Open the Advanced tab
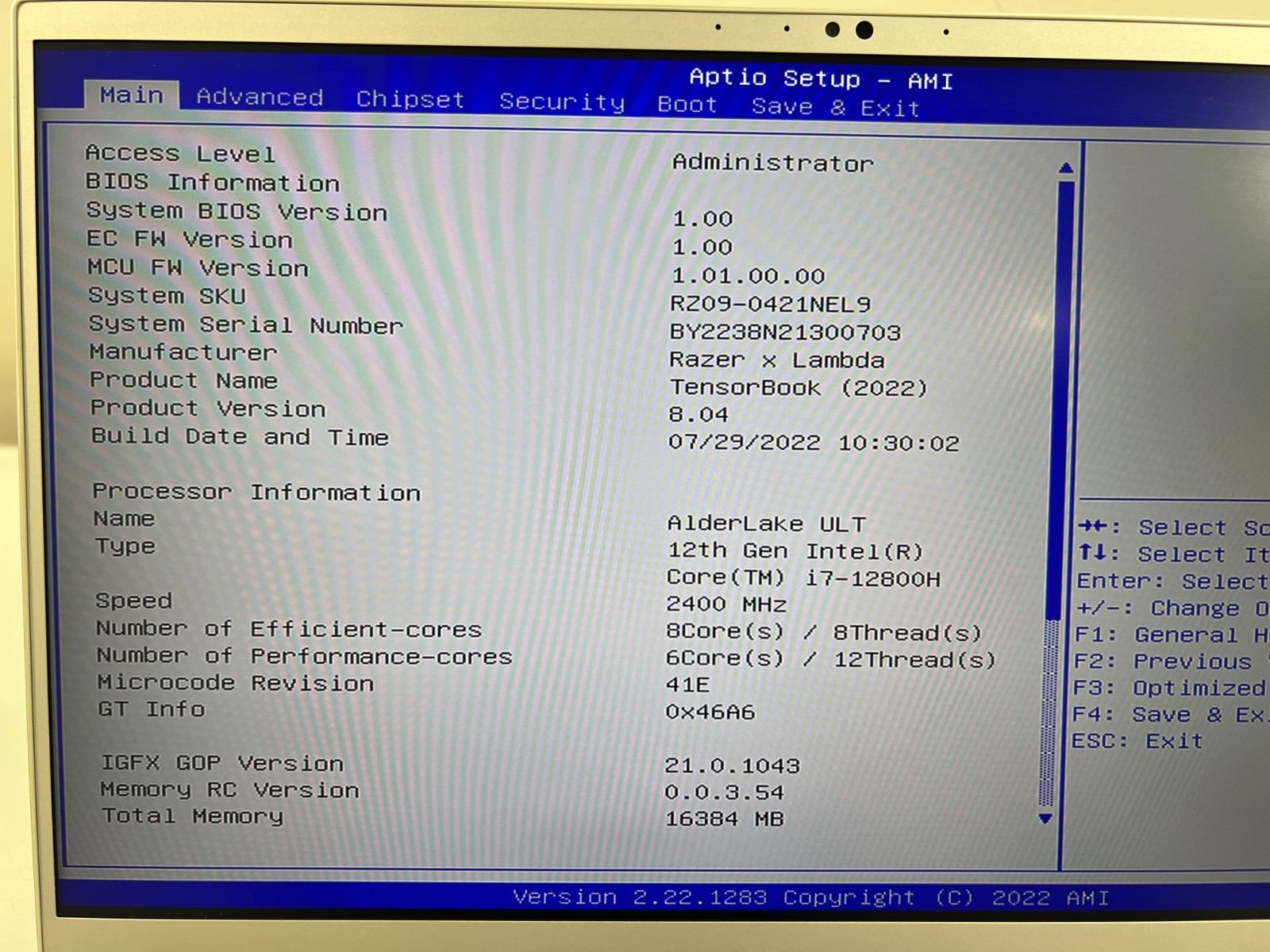Screen dimensions: 1270x952 (260, 97)
